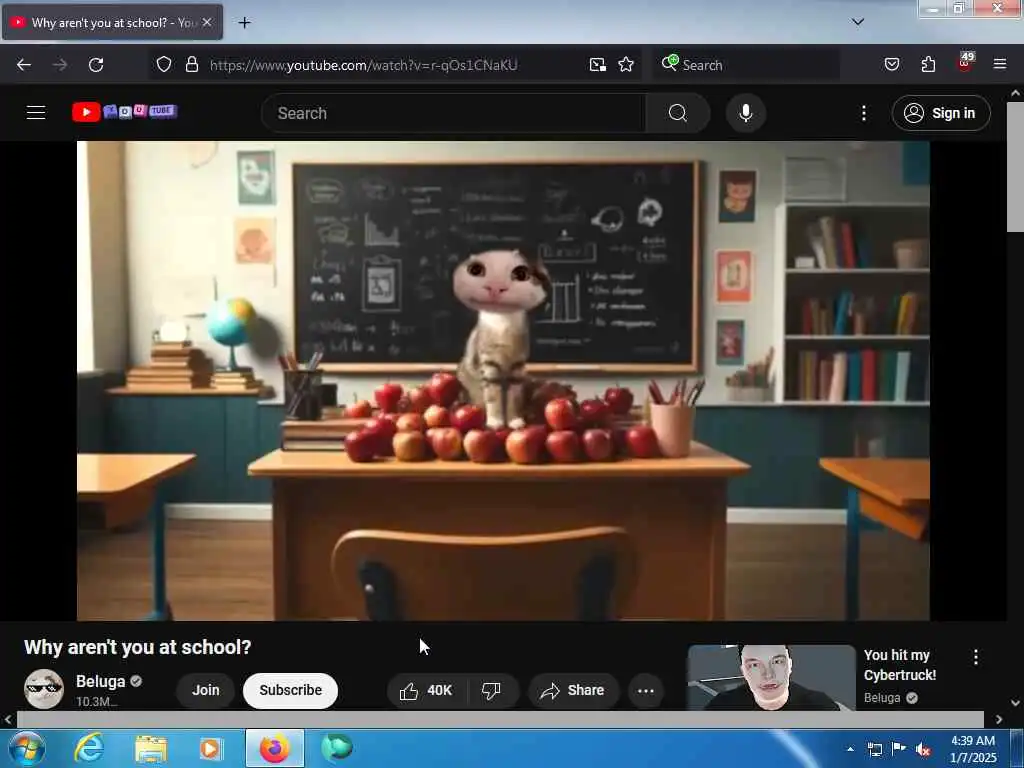The width and height of the screenshot is (1024, 768).
Task: Go to YouTube home via logo
Action: click(x=124, y=112)
